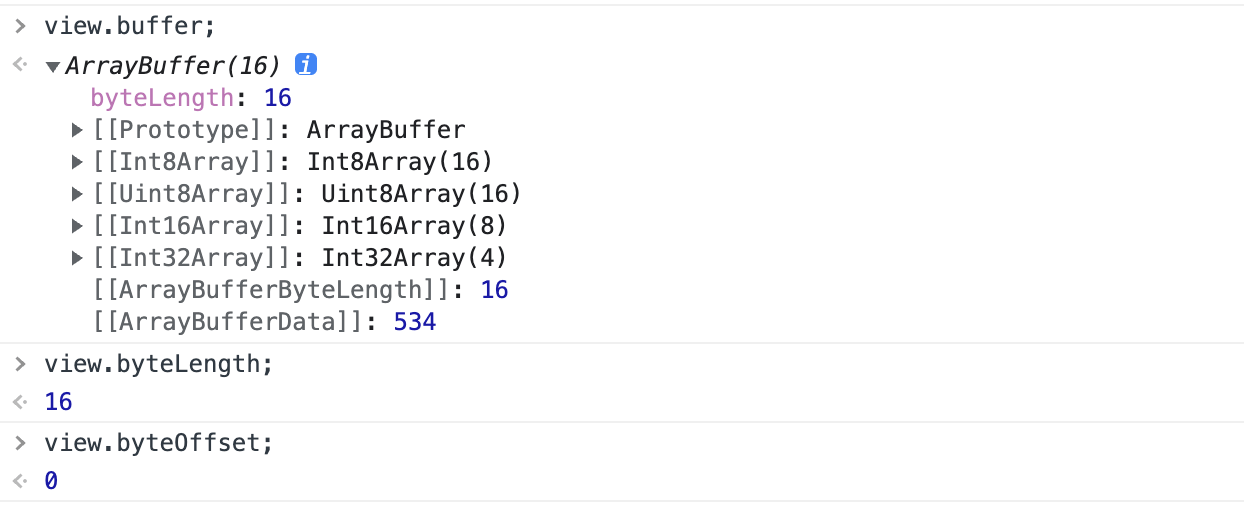Click the blue info icon beside ArrayBuffer(16)
This screenshot has height=508, width=1244.
(x=306, y=66)
